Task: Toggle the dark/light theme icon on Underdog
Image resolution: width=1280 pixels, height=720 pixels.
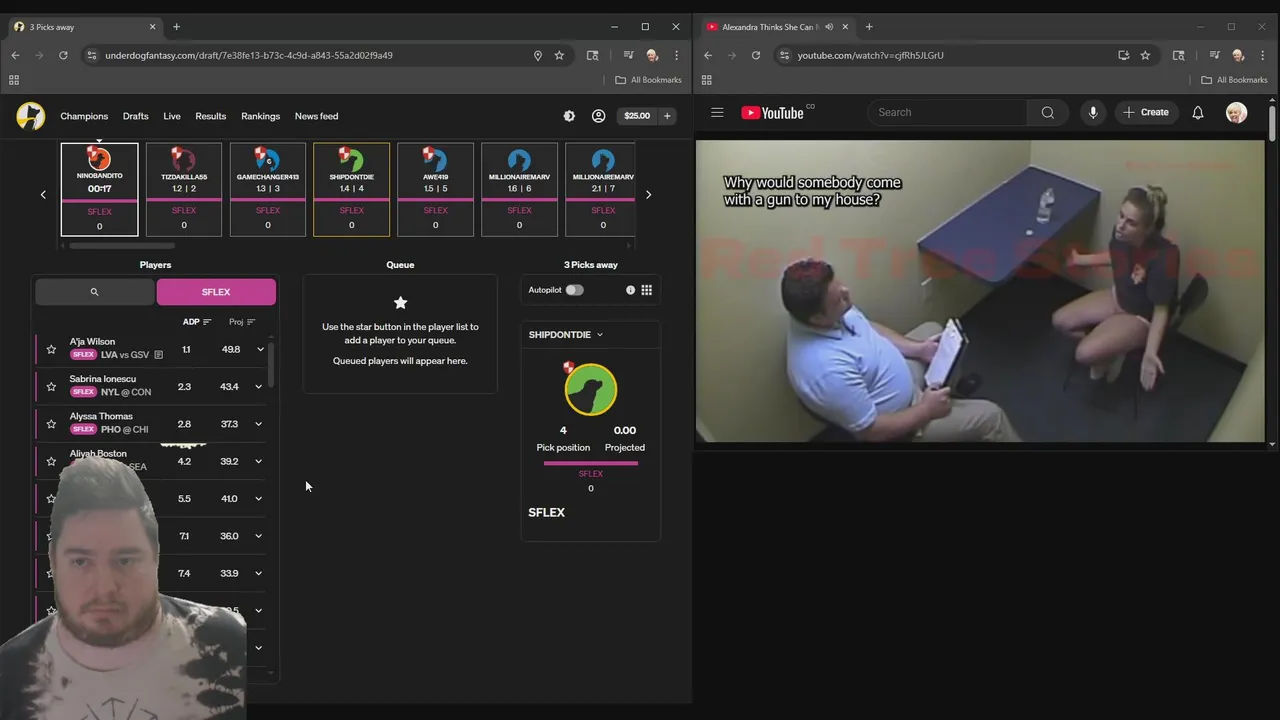Action: pyautogui.click(x=569, y=116)
